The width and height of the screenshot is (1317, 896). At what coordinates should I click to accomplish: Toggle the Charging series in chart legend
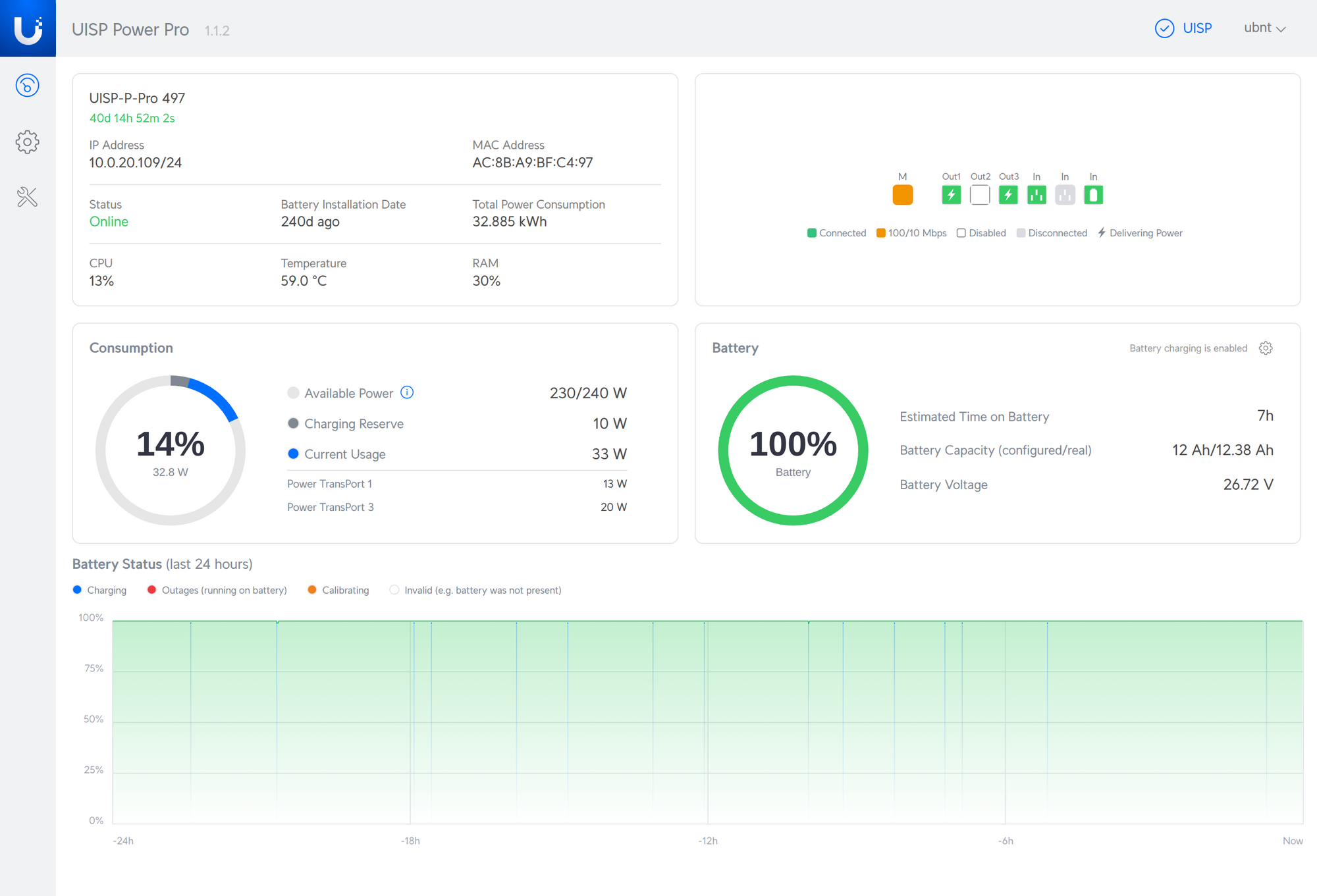tap(99, 590)
